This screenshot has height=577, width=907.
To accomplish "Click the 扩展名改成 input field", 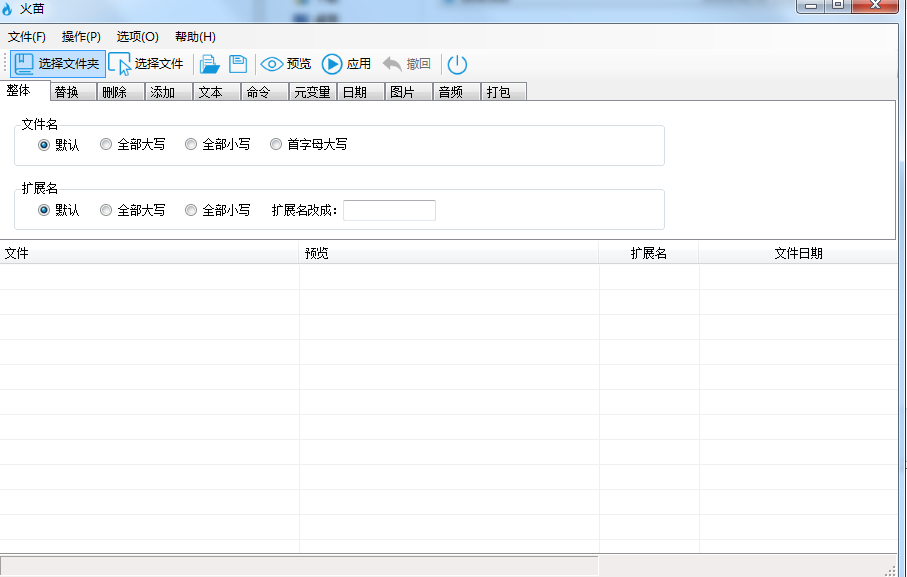I will coord(389,210).
